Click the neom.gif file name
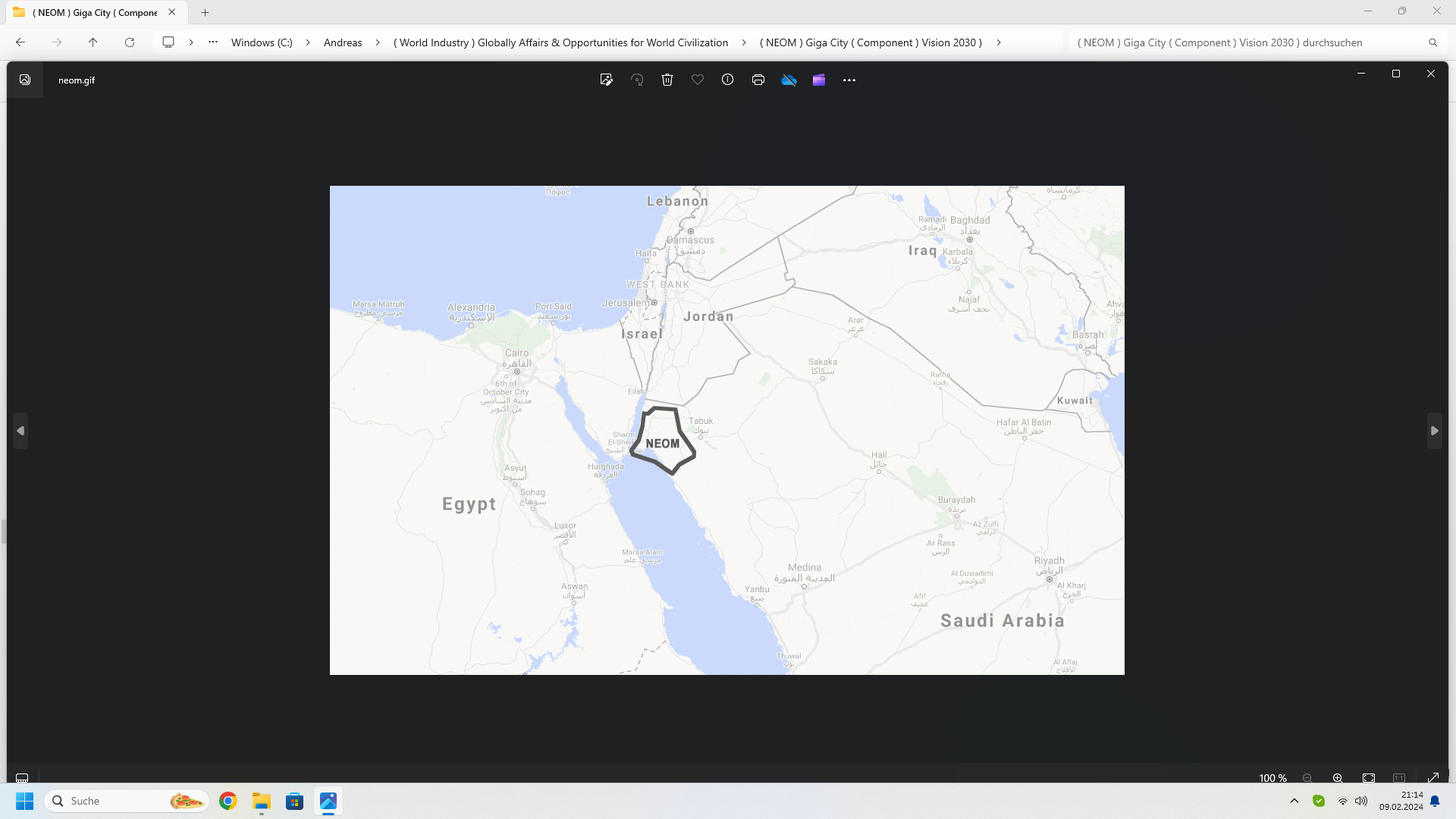The height and width of the screenshot is (819, 1456). pos(77,80)
